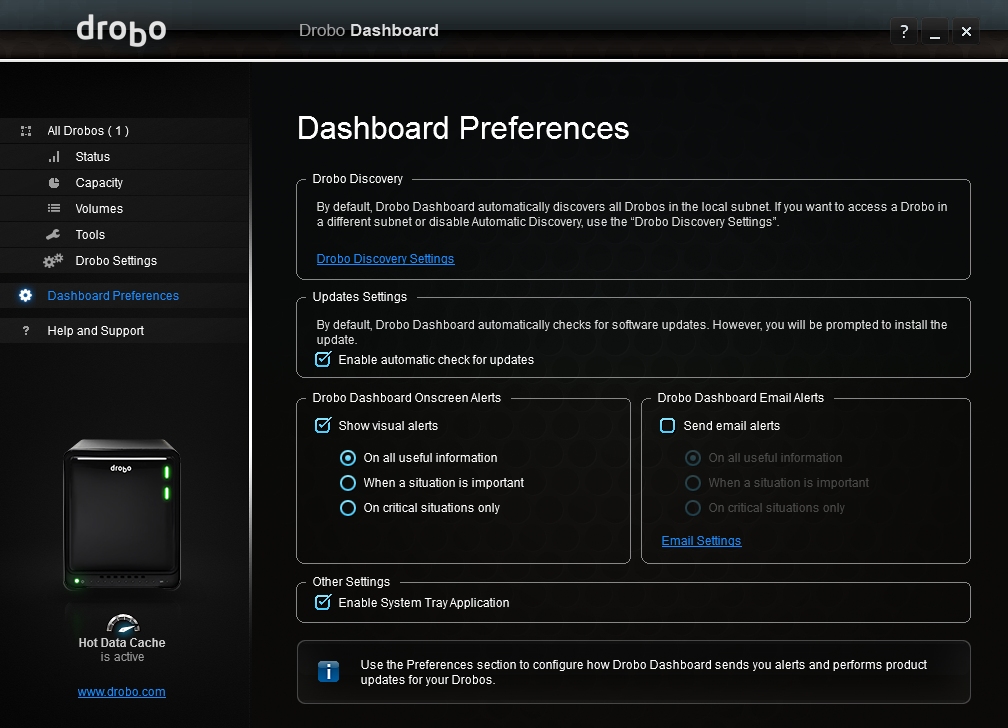
Task: Click the Capacity pie-chart icon
Action: coord(54,183)
